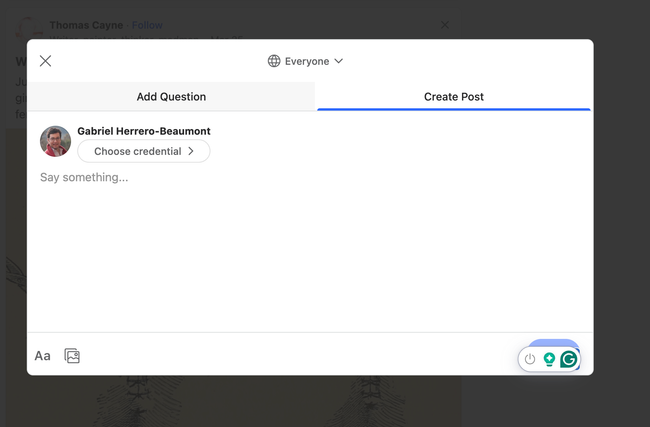Screen dimensions: 650x427
Task: Expand the Everyone audience dropdown chevron
Action: tap(338, 61)
